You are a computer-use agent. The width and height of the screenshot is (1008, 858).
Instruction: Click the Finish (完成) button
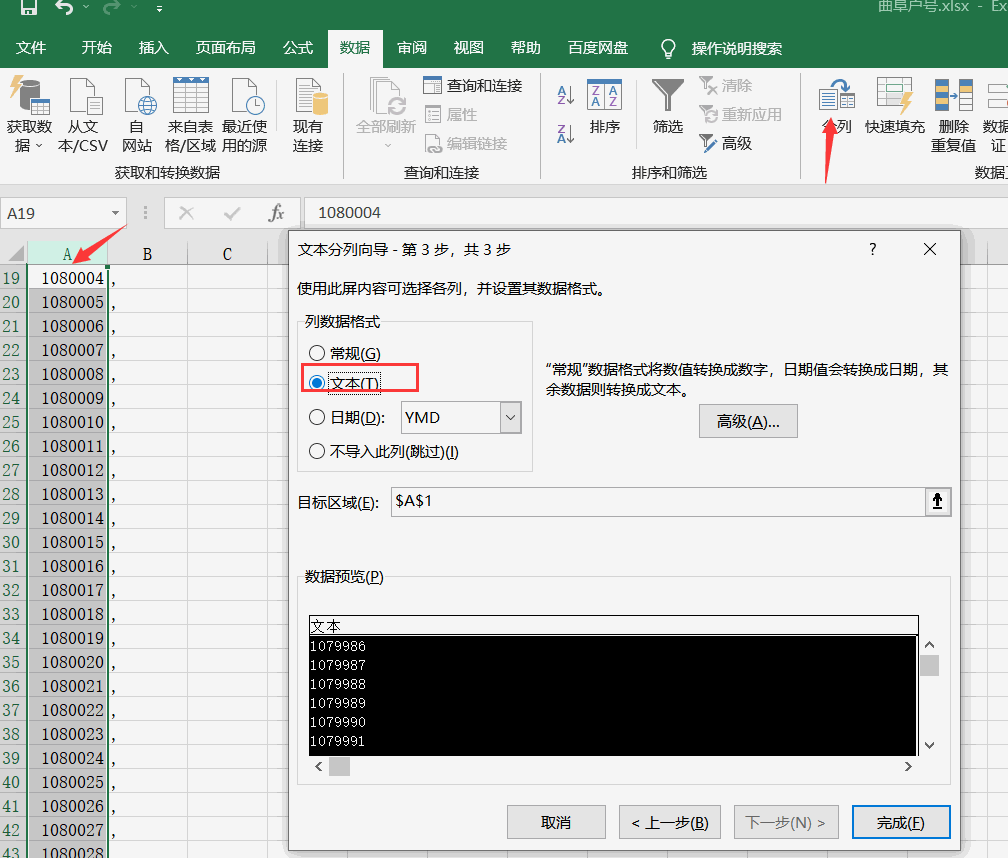pyautogui.click(x=900, y=822)
